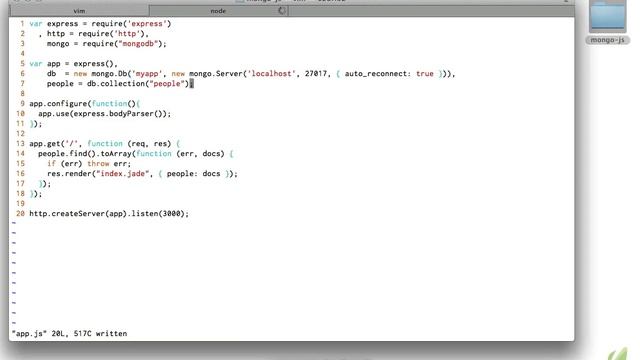The width and height of the screenshot is (640, 360).
Task: Click auto_reconnect option text
Action: [x=378, y=73]
